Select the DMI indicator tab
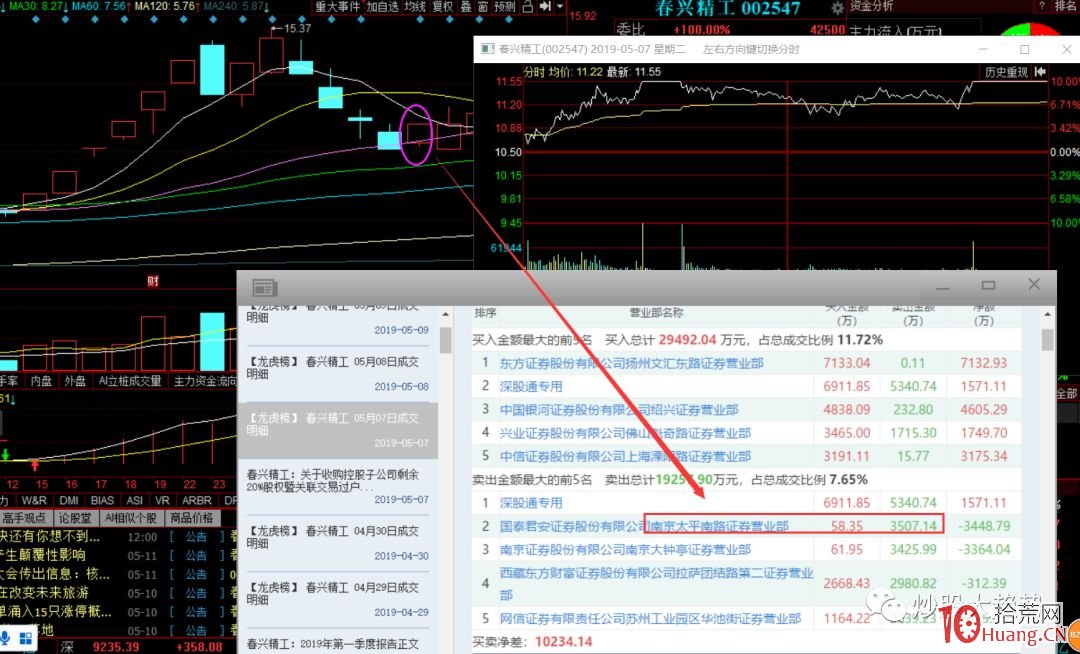The width and height of the screenshot is (1080, 654). pyautogui.click(x=69, y=500)
